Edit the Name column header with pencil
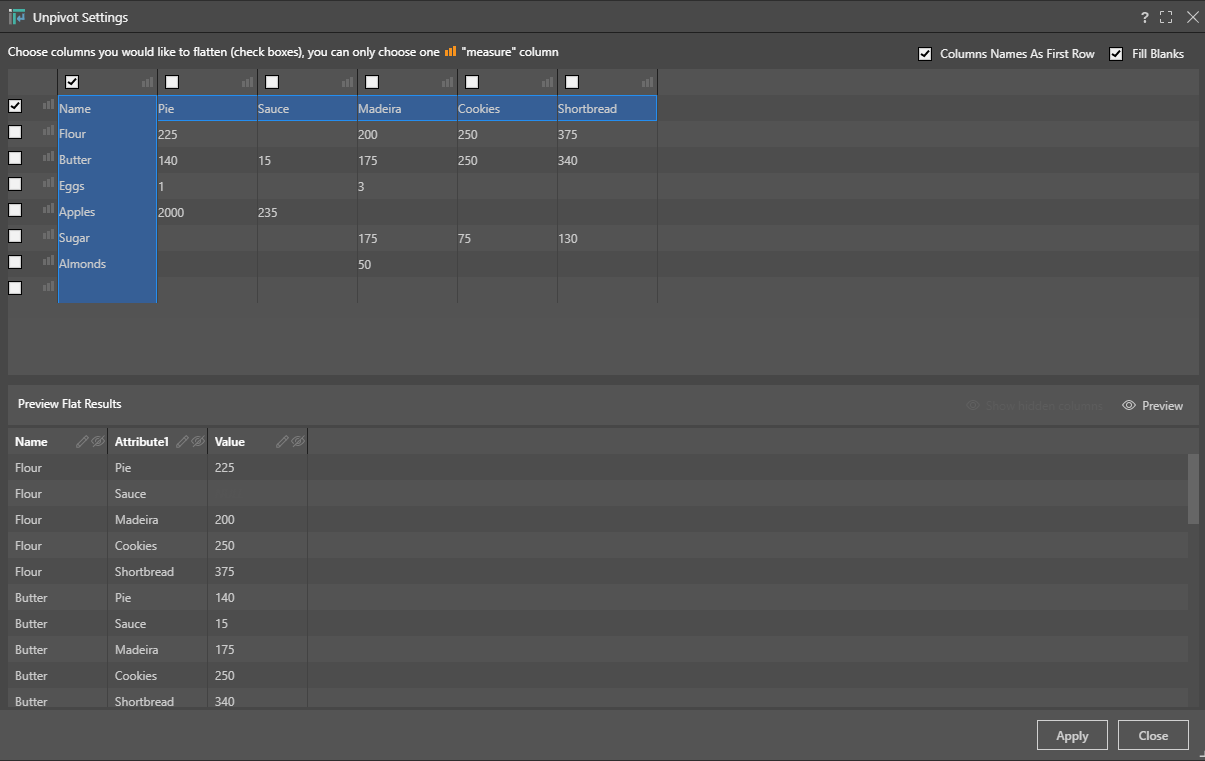Viewport: 1205px width, 761px height. click(82, 441)
